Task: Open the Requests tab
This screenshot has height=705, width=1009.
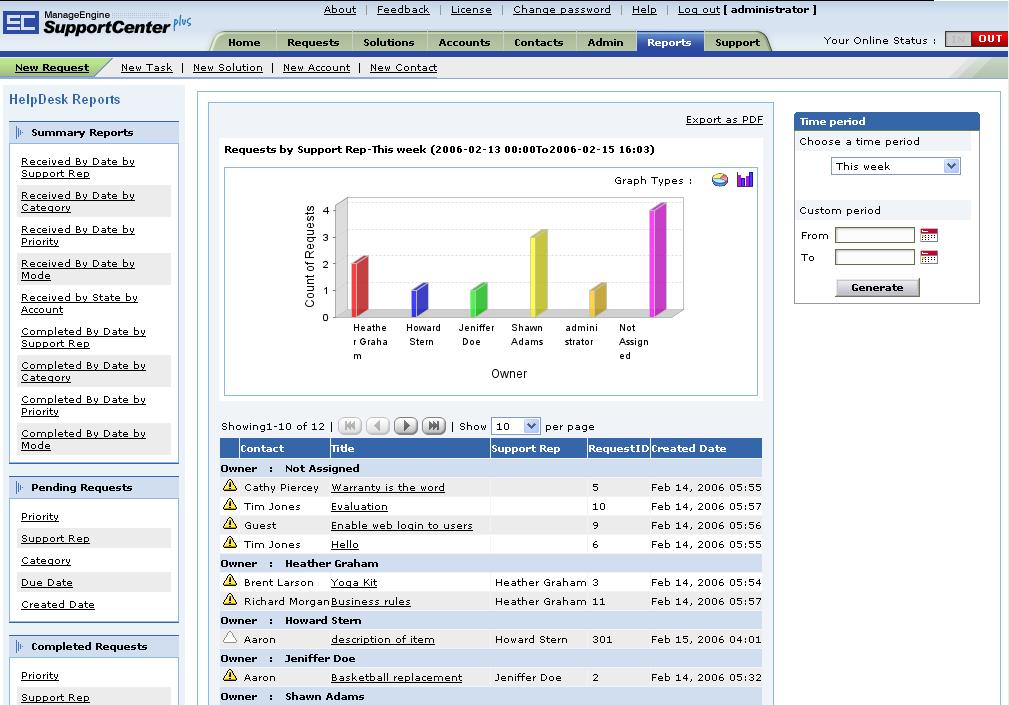Action: click(x=313, y=42)
